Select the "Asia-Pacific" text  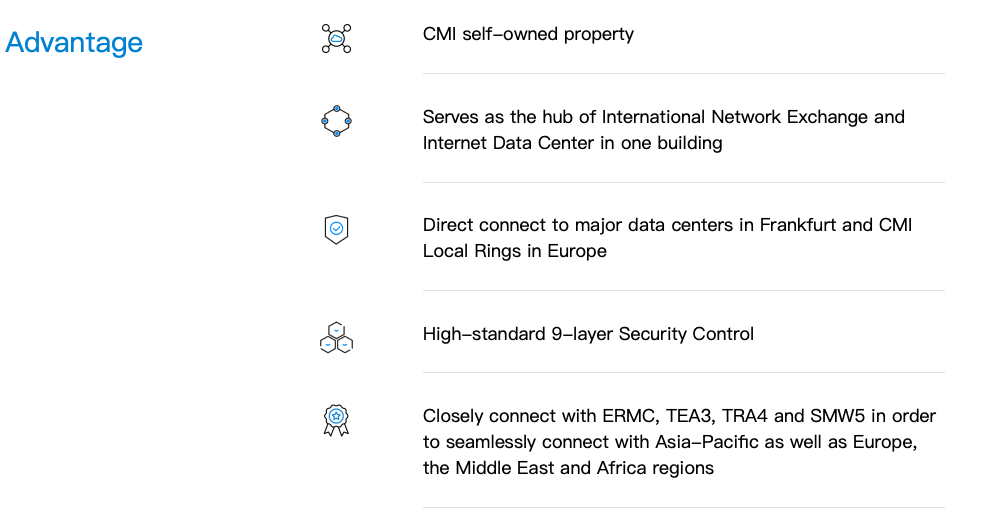pos(706,442)
